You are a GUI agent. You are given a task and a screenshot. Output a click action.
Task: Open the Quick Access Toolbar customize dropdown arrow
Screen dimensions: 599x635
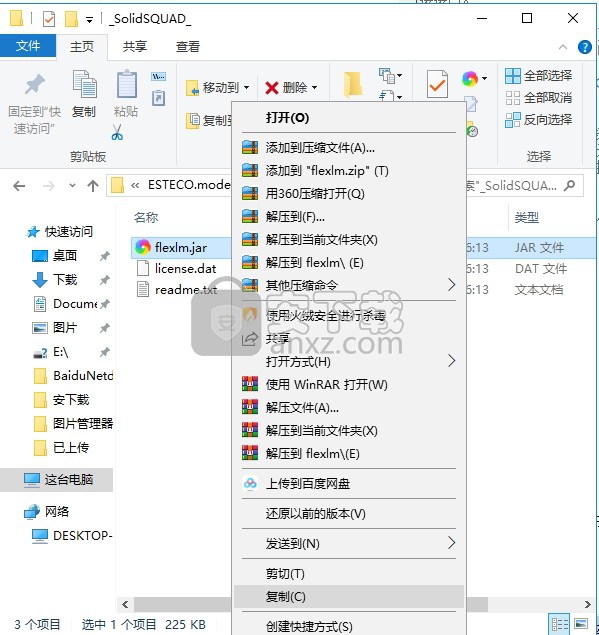[x=89, y=19]
